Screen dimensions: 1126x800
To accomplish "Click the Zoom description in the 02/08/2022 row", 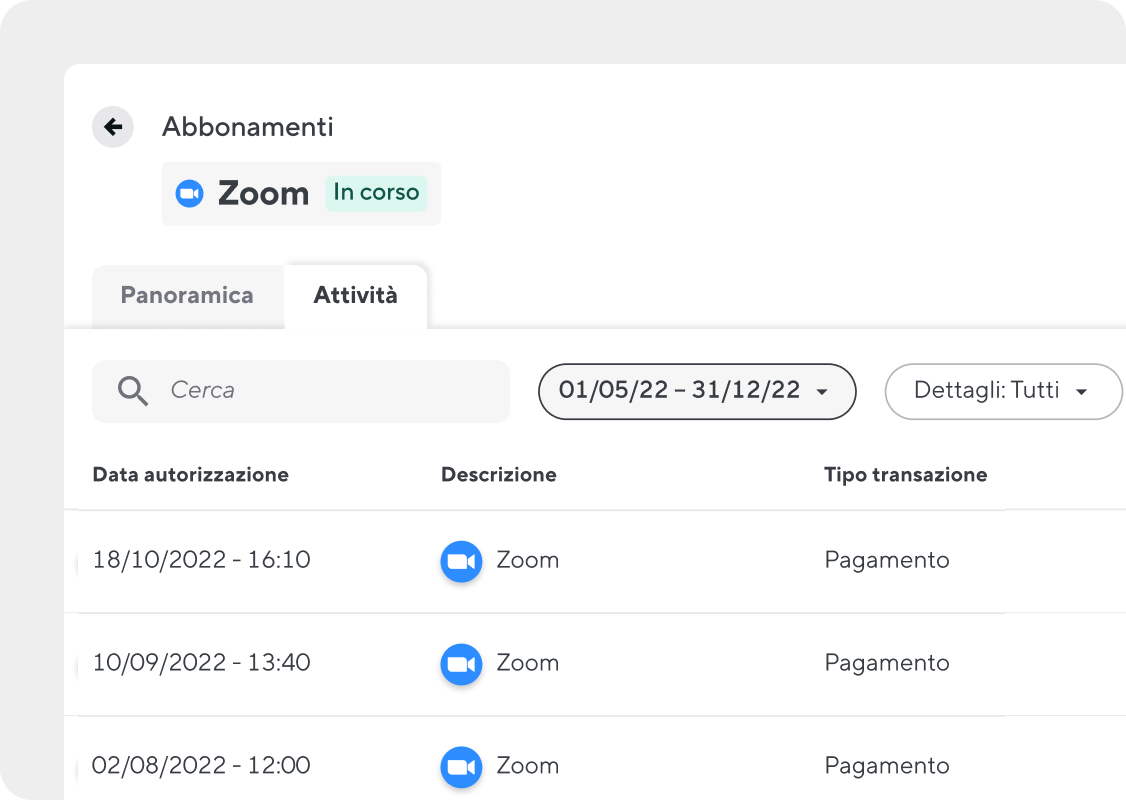I will [x=528, y=766].
